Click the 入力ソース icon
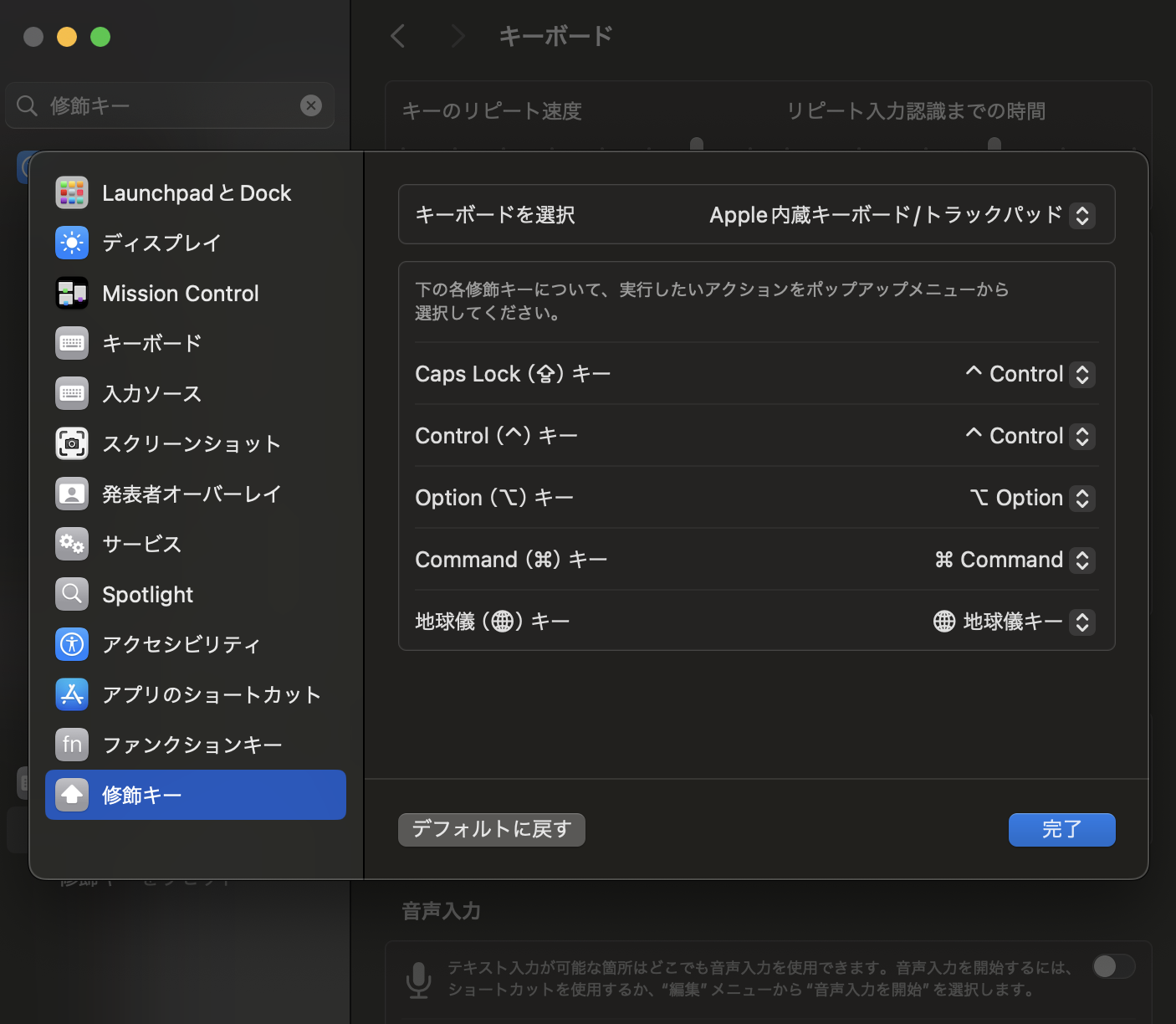The image size is (1176, 1024). tap(72, 393)
